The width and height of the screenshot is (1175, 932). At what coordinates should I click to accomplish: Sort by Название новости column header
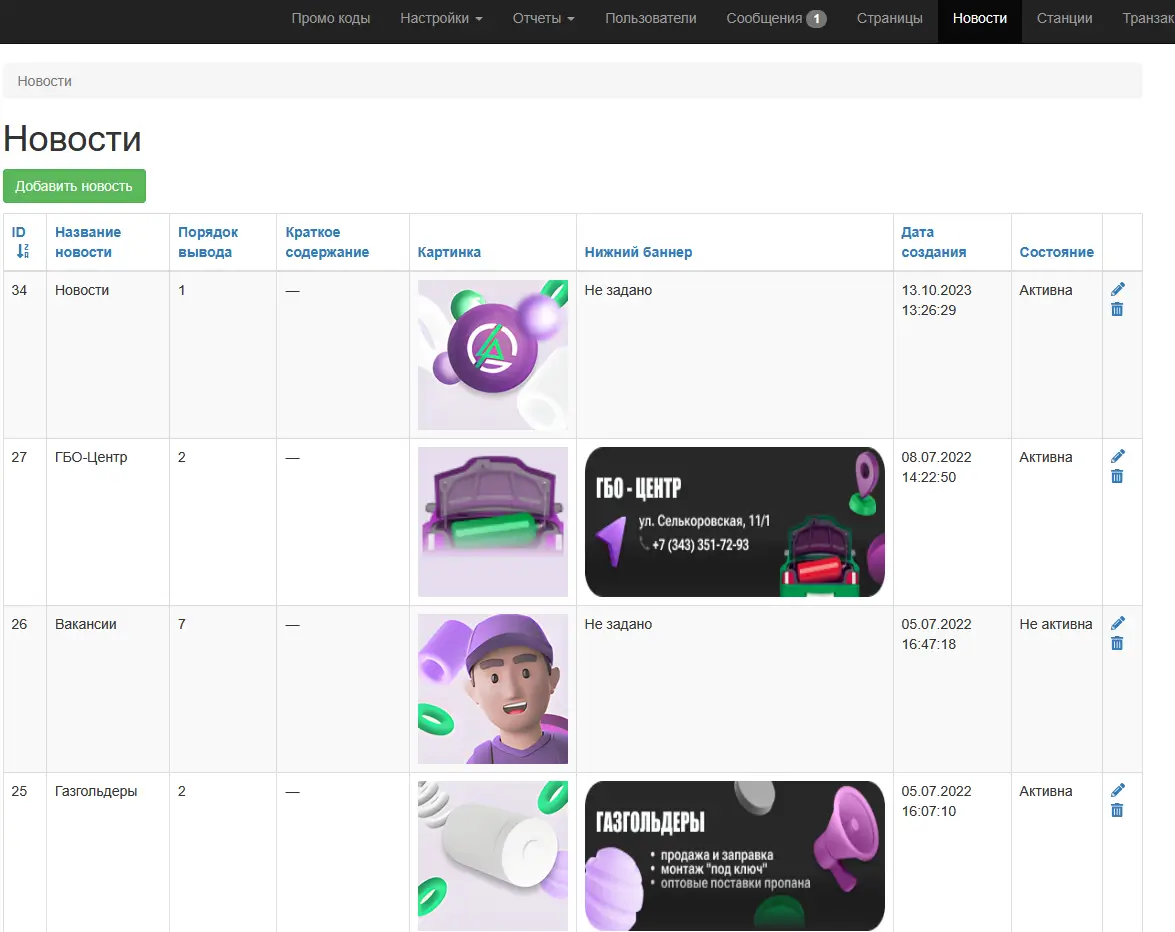[88, 242]
